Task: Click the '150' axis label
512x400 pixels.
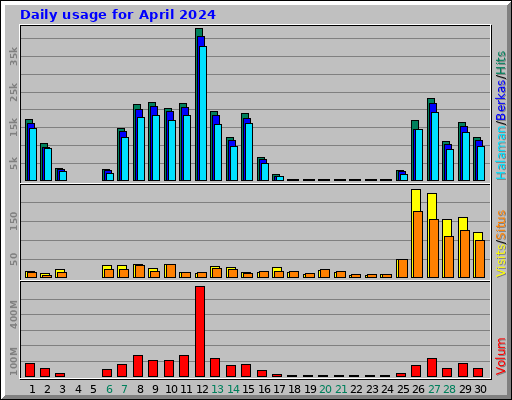Action: [13, 221]
